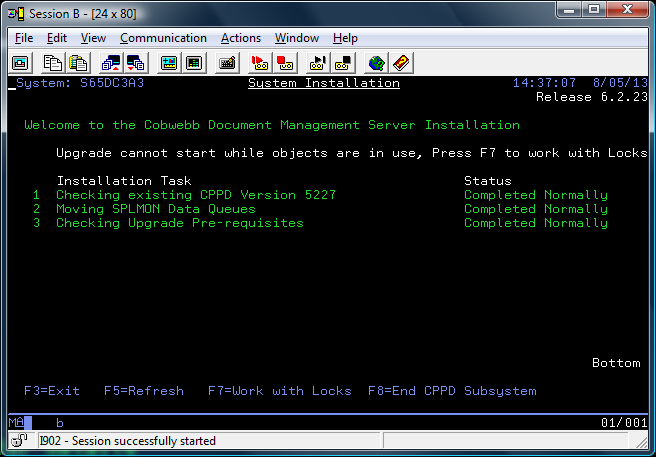
Task: Open the Help menu
Action: [345, 38]
